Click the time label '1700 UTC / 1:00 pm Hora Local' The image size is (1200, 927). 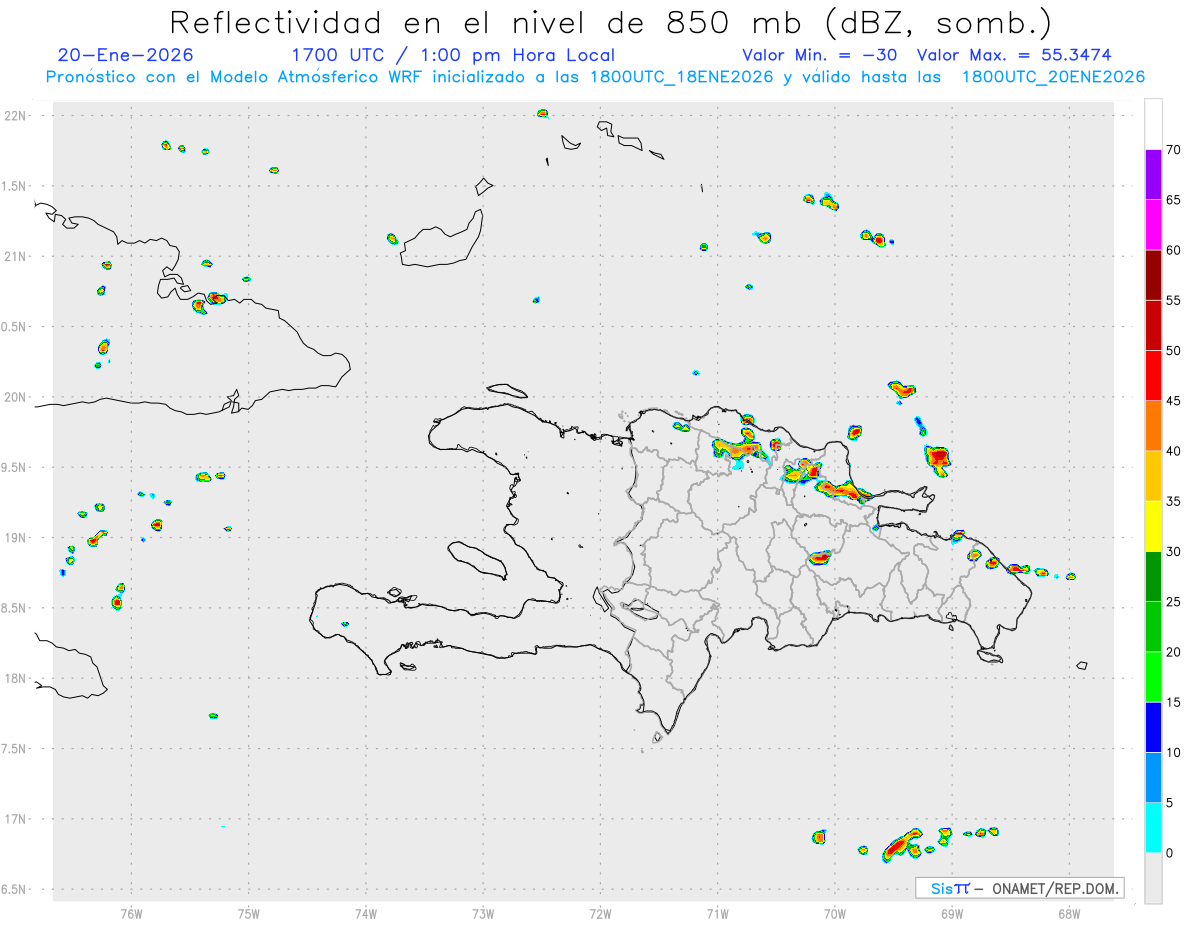(x=453, y=55)
